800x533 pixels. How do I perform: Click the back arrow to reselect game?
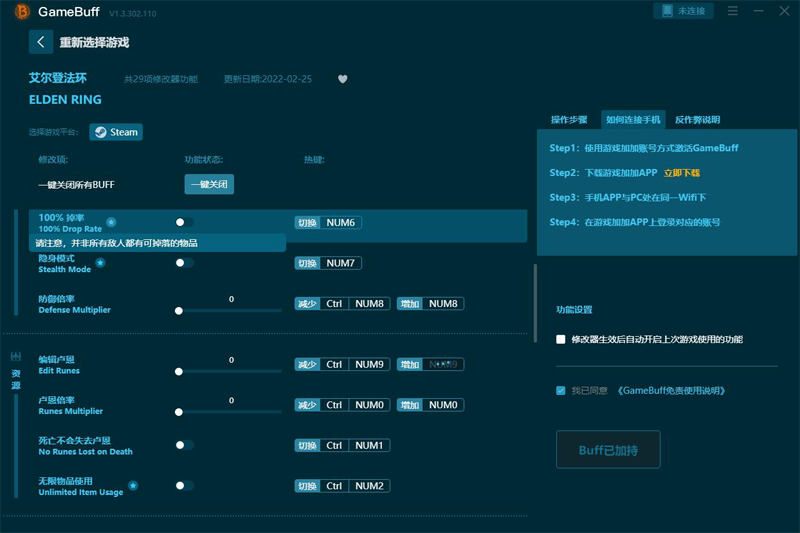[41, 42]
